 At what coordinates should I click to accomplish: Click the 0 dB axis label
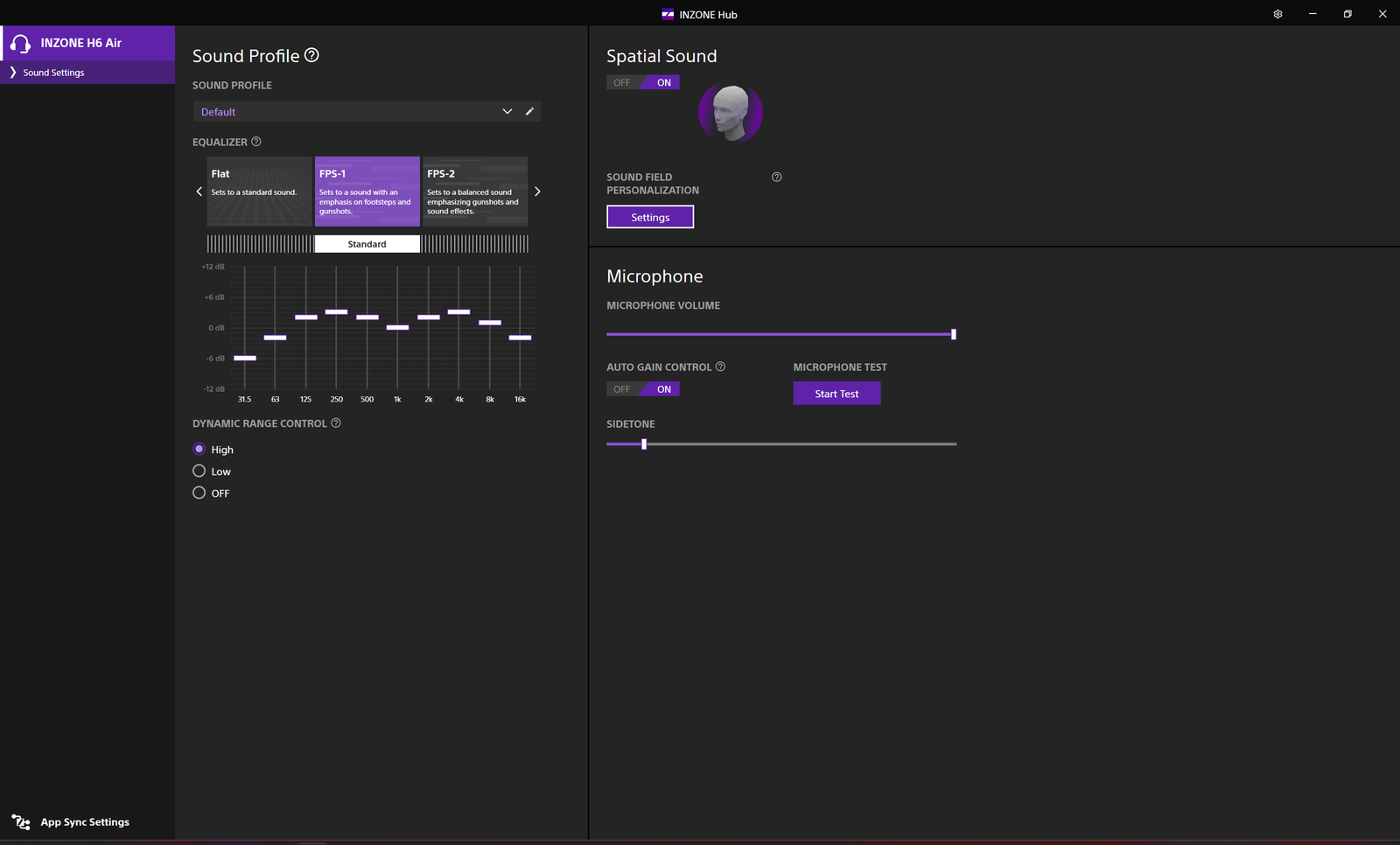(216, 328)
